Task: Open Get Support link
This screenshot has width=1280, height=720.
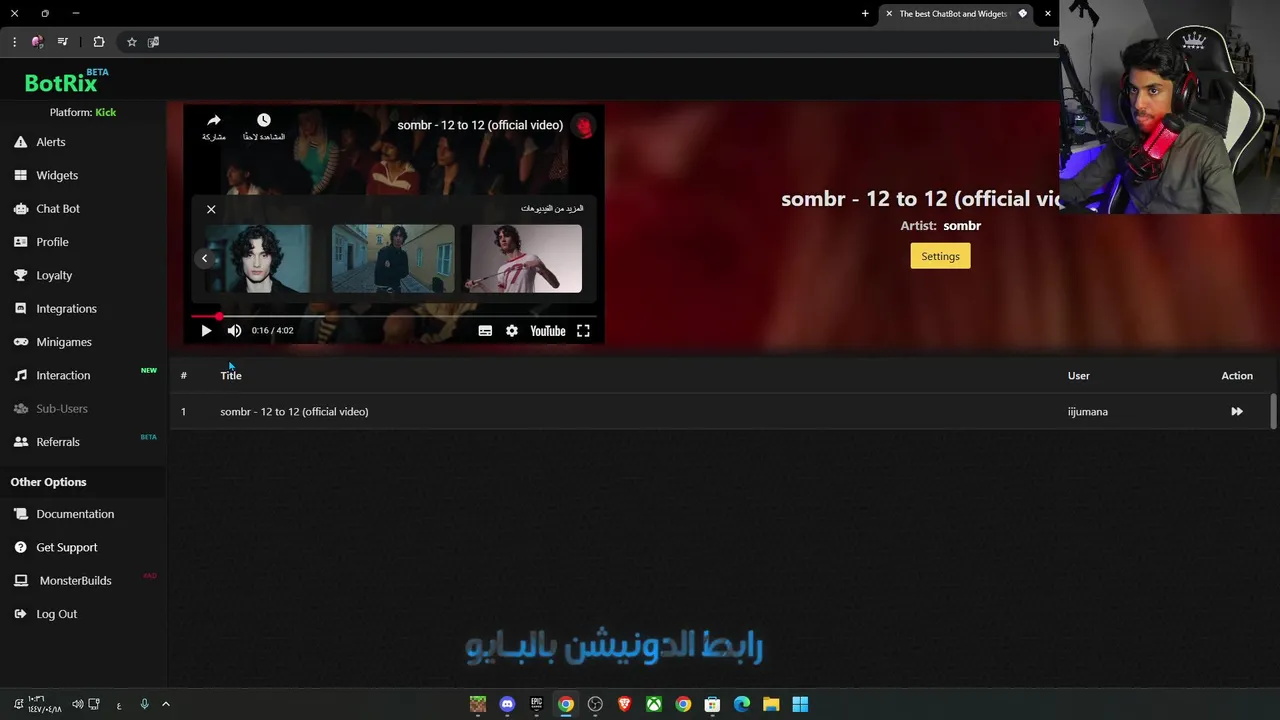Action: point(67,547)
